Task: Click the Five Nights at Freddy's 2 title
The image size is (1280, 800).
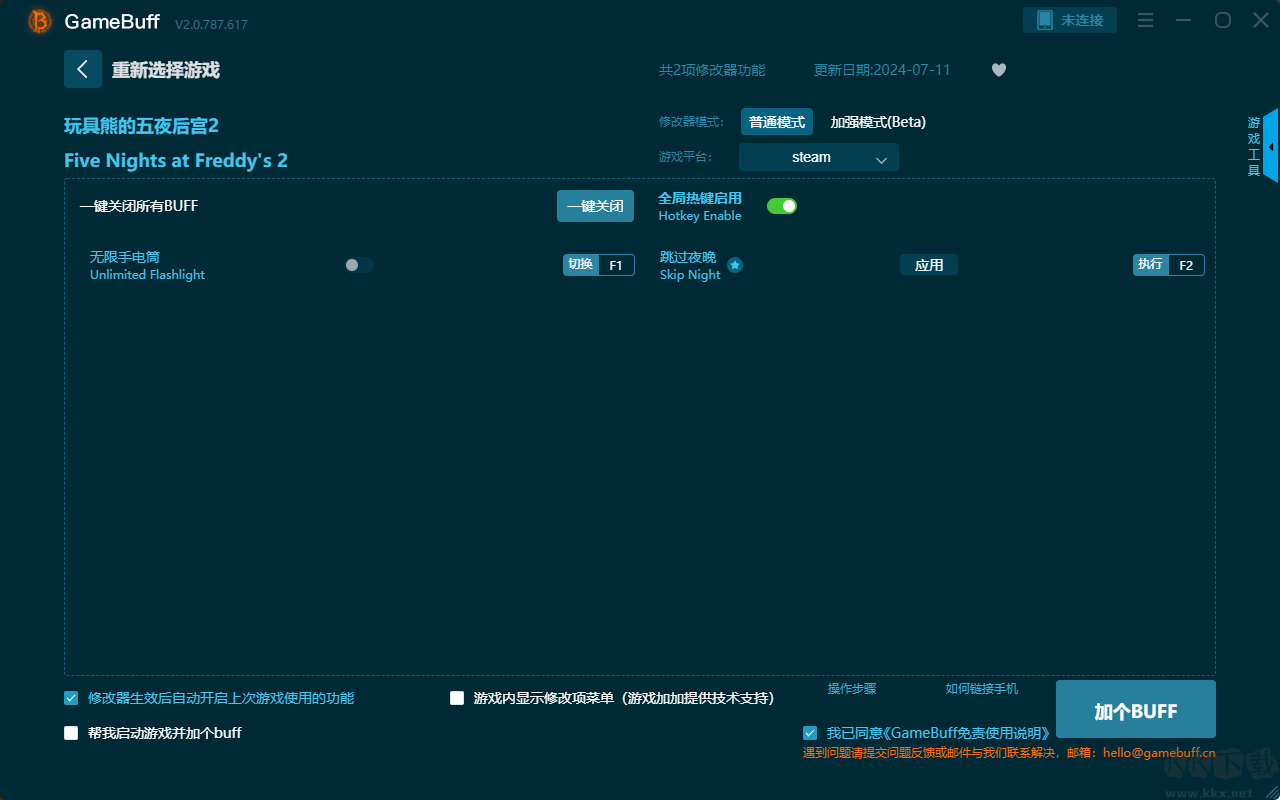Action: pyautogui.click(x=176, y=161)
